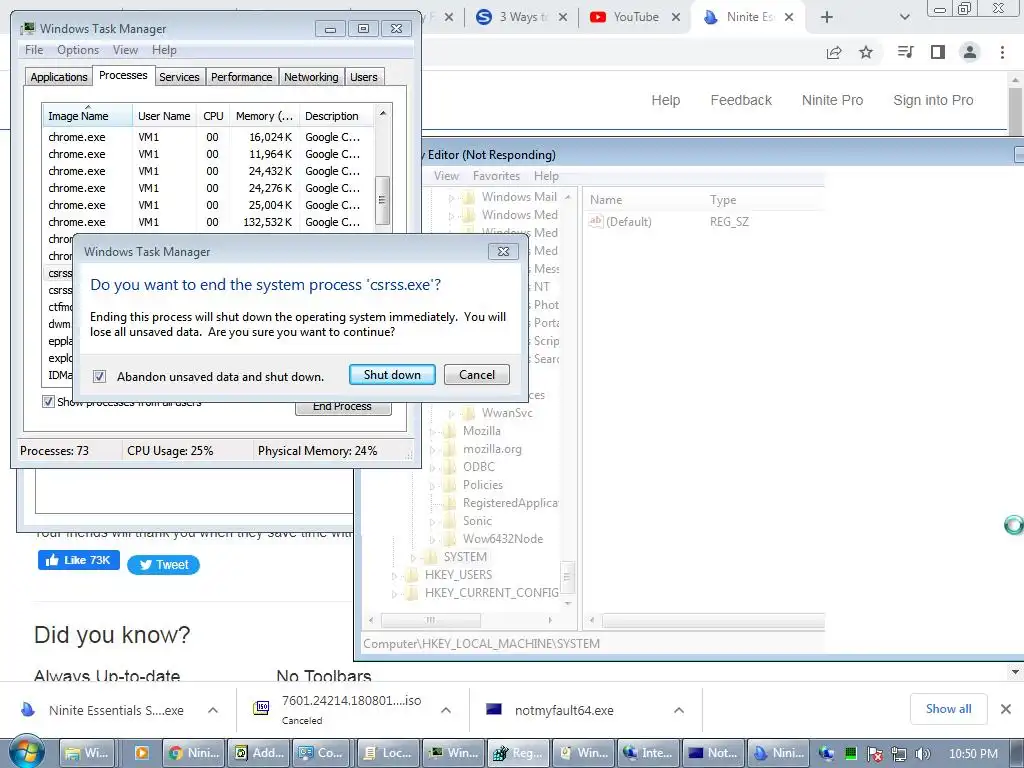1024x768 pixels.
Task: Click End Process button in Task Manager
Action: tap(343, 407)
